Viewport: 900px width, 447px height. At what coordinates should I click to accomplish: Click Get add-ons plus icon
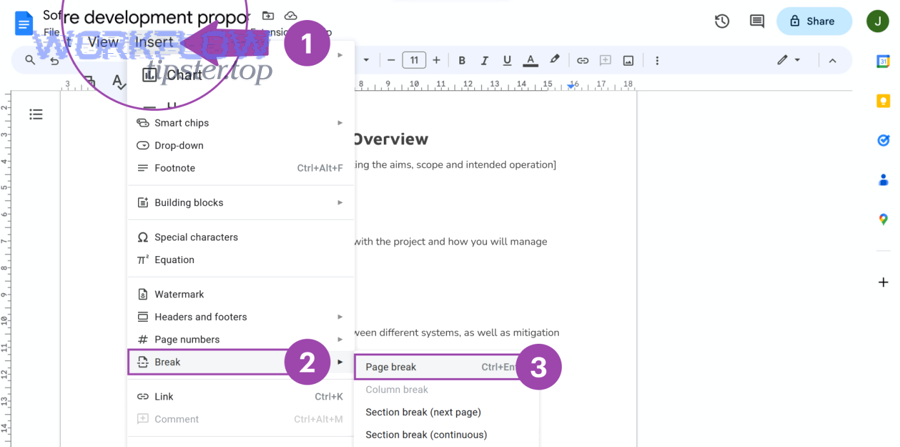click(883, 282)
